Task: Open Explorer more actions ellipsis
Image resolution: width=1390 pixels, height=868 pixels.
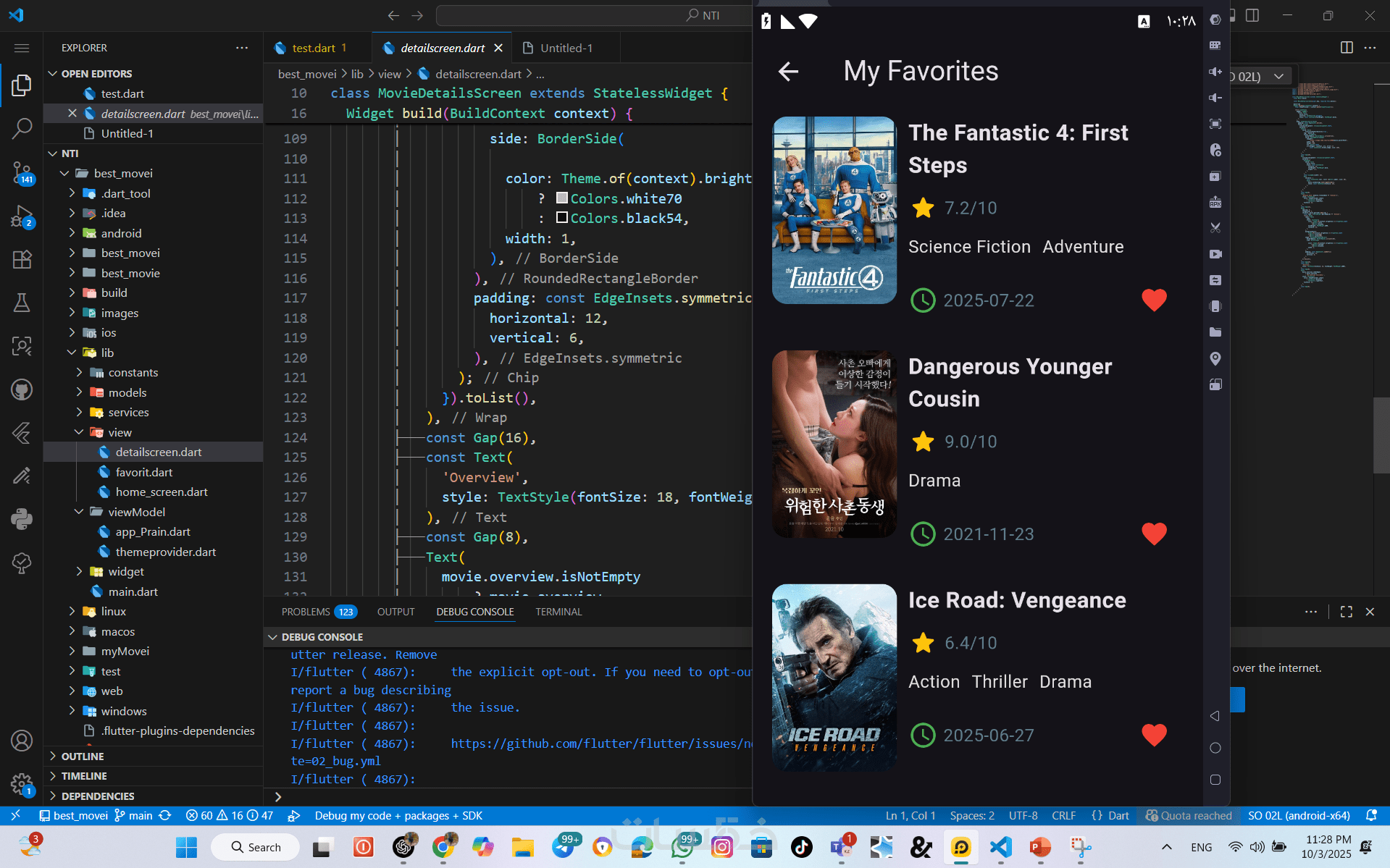Action: pyautogui.click(x=242, y=48)
